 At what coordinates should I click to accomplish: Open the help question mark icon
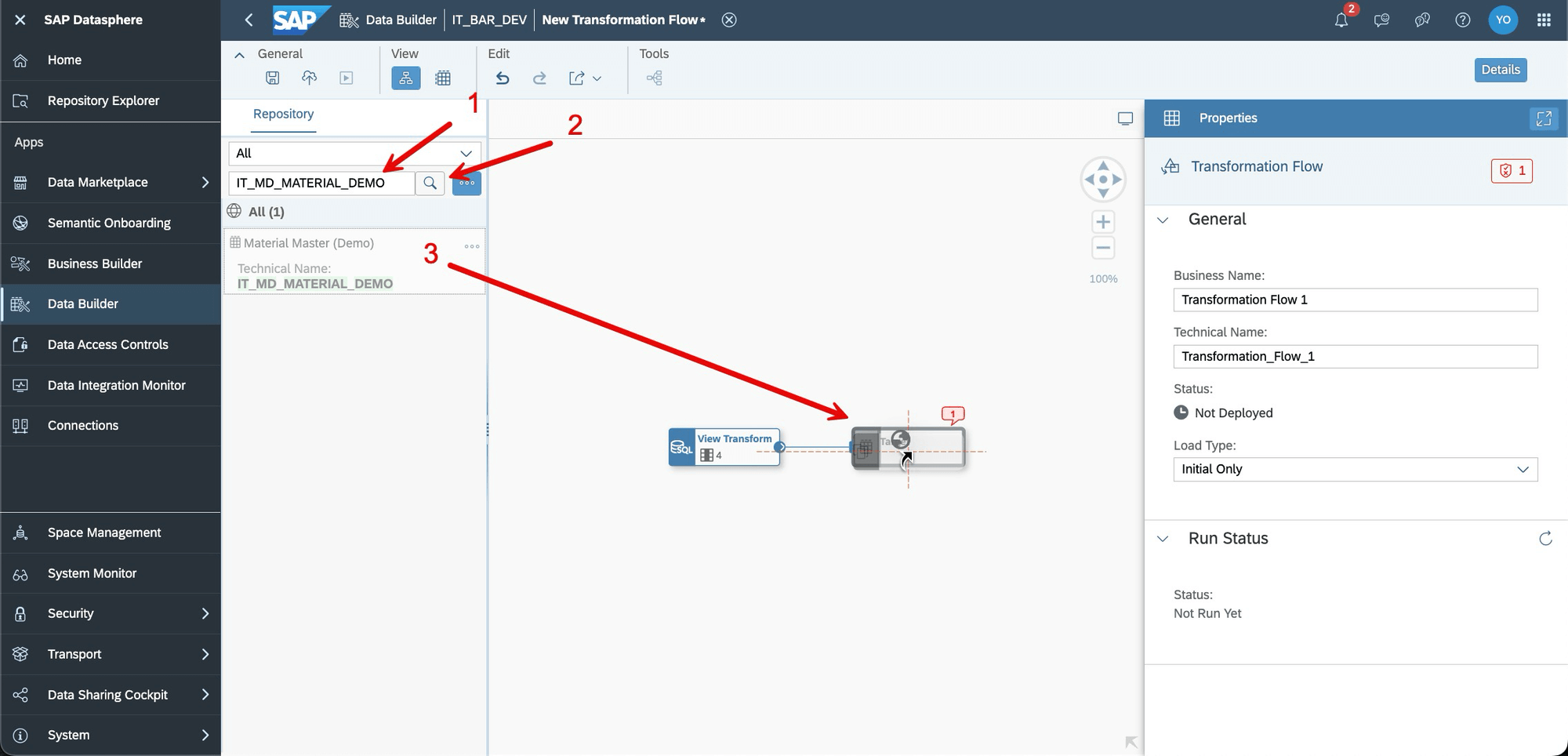1463,20
